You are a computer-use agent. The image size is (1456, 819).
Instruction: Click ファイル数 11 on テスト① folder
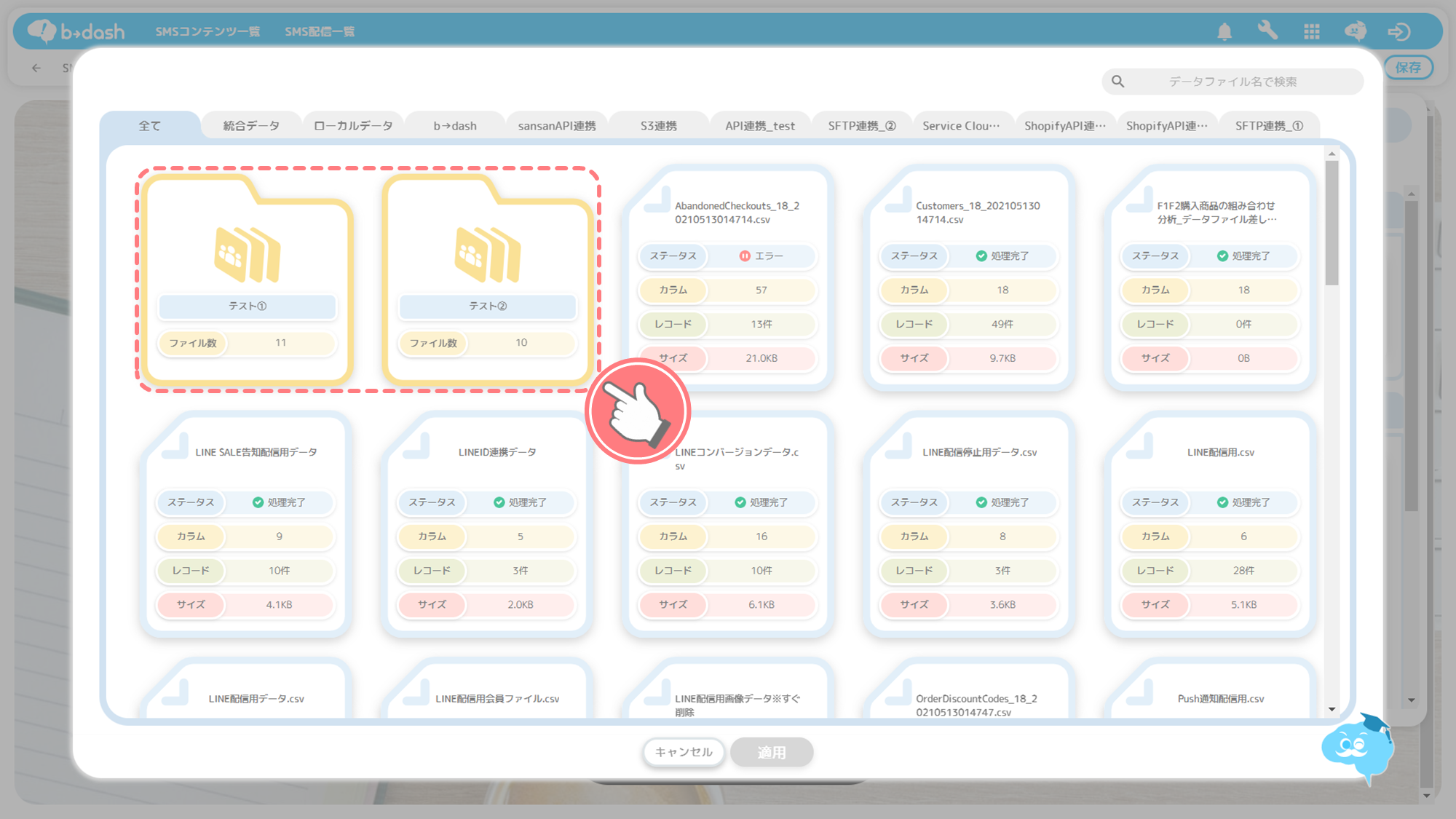point(248,343)
